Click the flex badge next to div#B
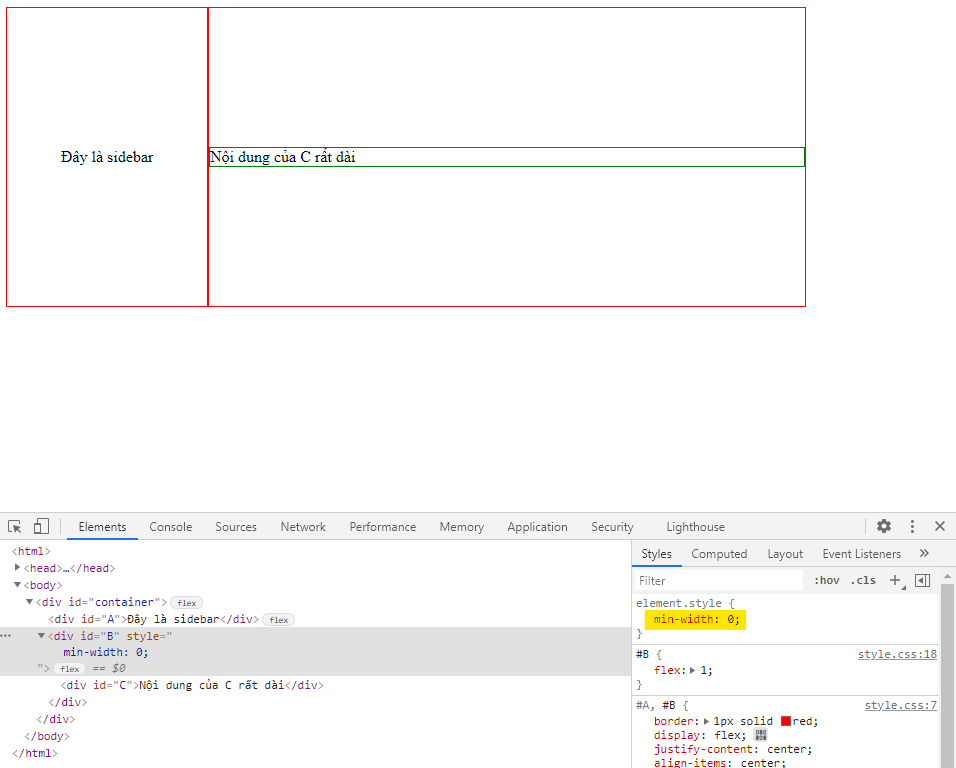 (70, 669)
